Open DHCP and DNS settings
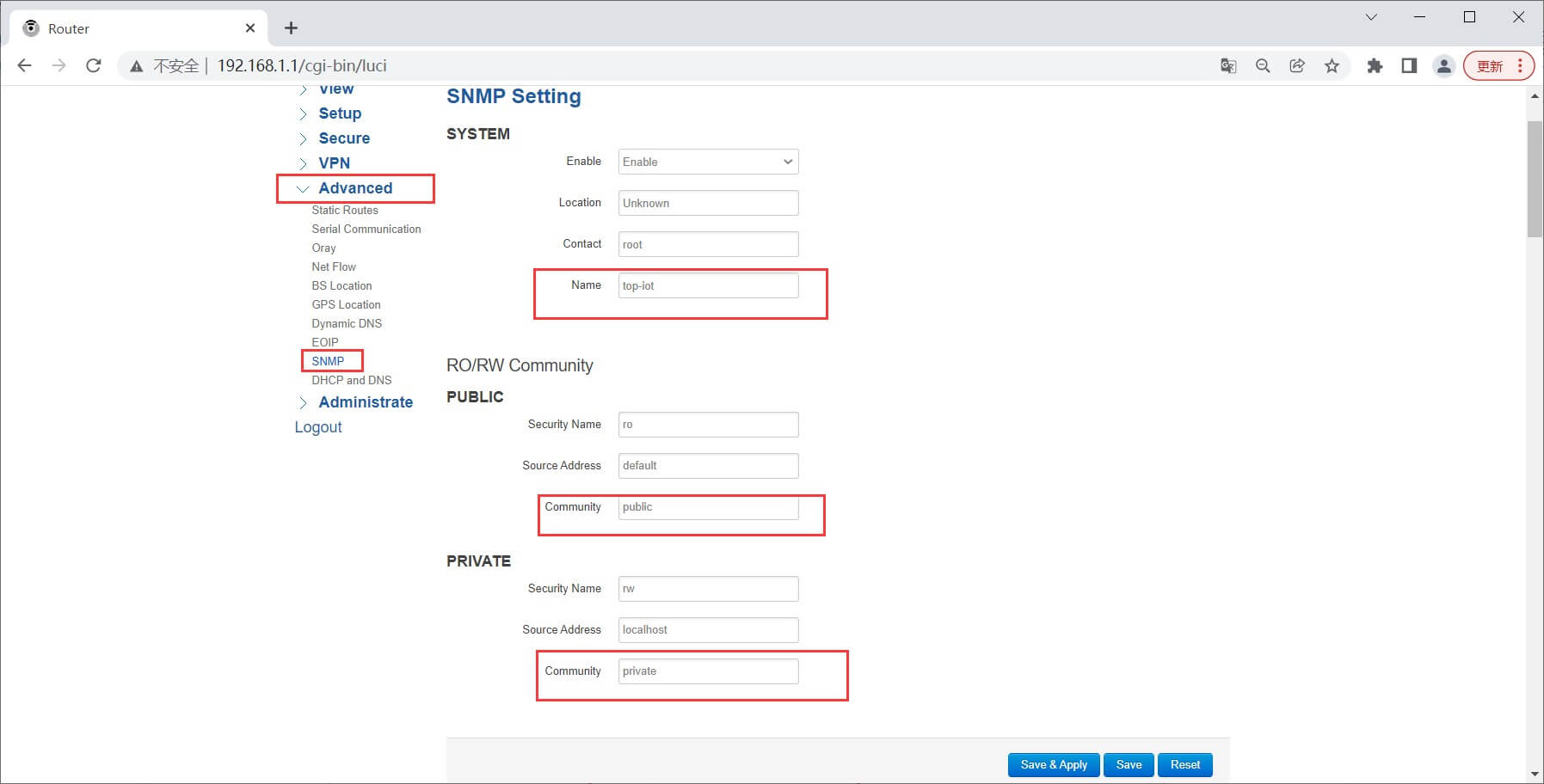This screenshot has height=784, width=1544. coord(352,381)
